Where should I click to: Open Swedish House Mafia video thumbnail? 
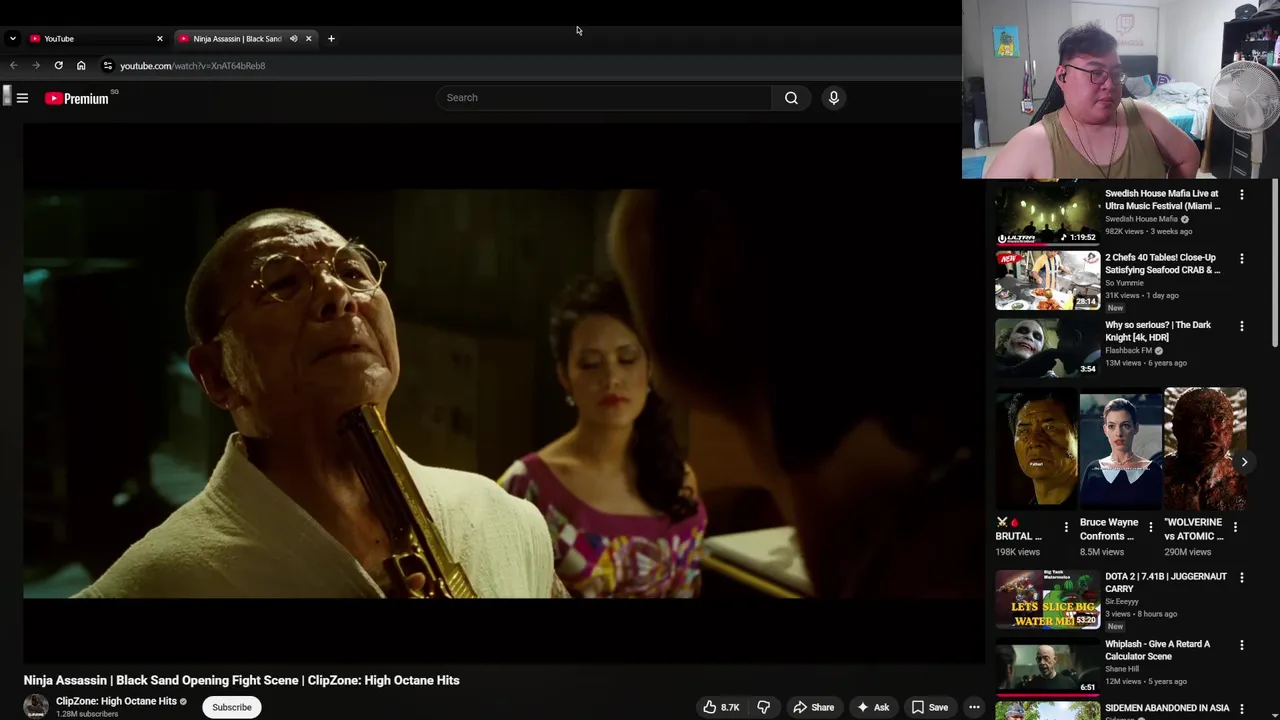pyautogui.click(x=1047, y=216)
